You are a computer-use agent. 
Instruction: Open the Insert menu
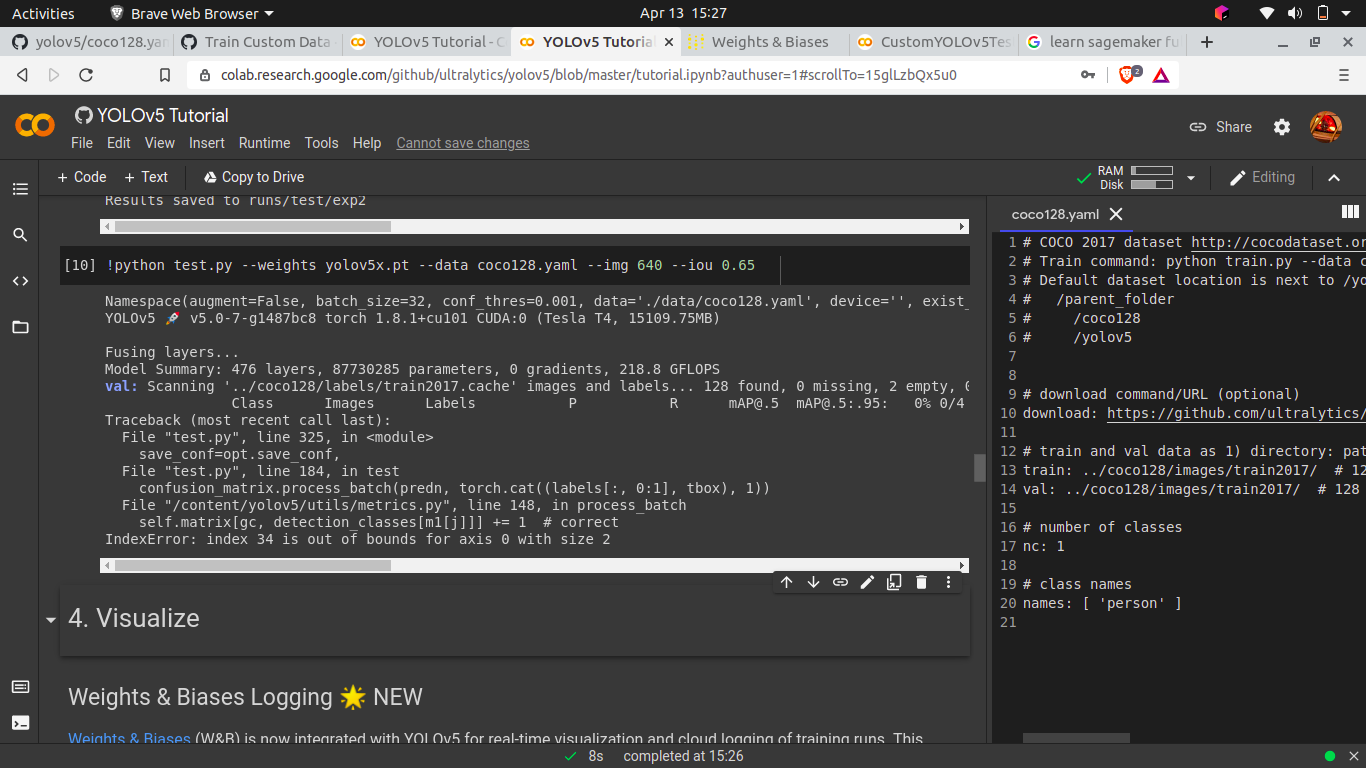point(207,143)
